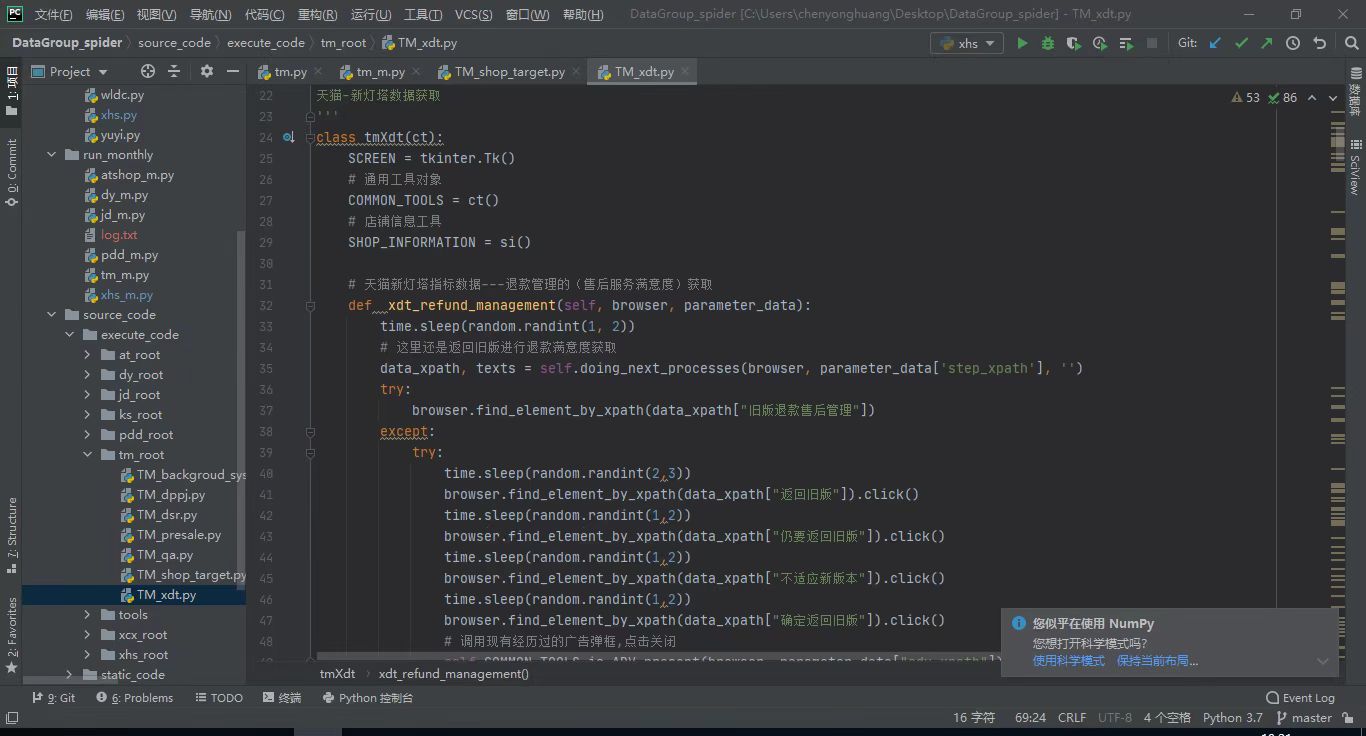Image resolution: width=1366 pixels, height=736 pixels.
Task: Fold the class tmXdt block at line 24
Action: [x=310, y=137]
